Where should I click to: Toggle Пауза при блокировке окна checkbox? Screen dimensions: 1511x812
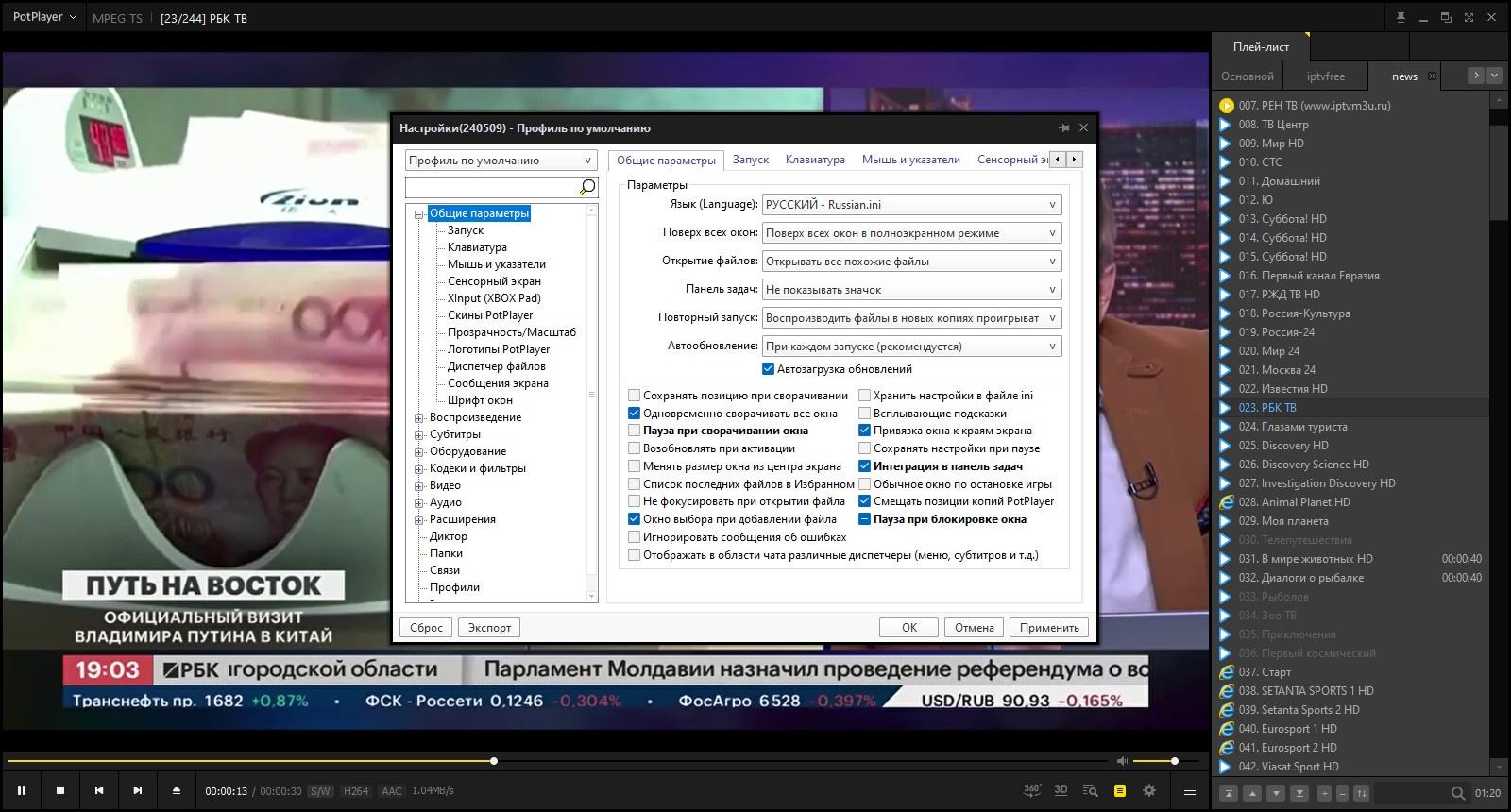[864, 519]
